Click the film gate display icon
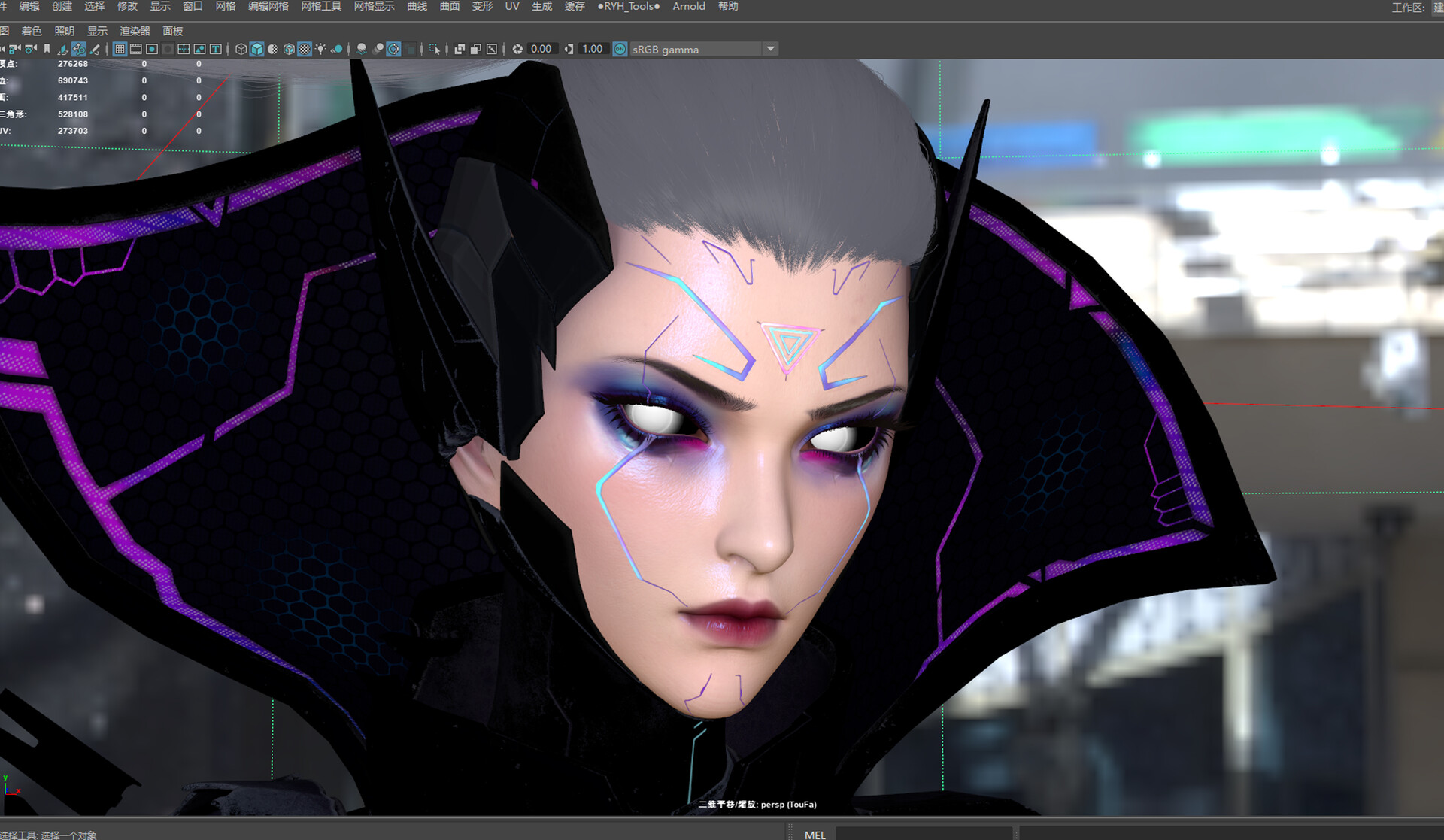 135,49
